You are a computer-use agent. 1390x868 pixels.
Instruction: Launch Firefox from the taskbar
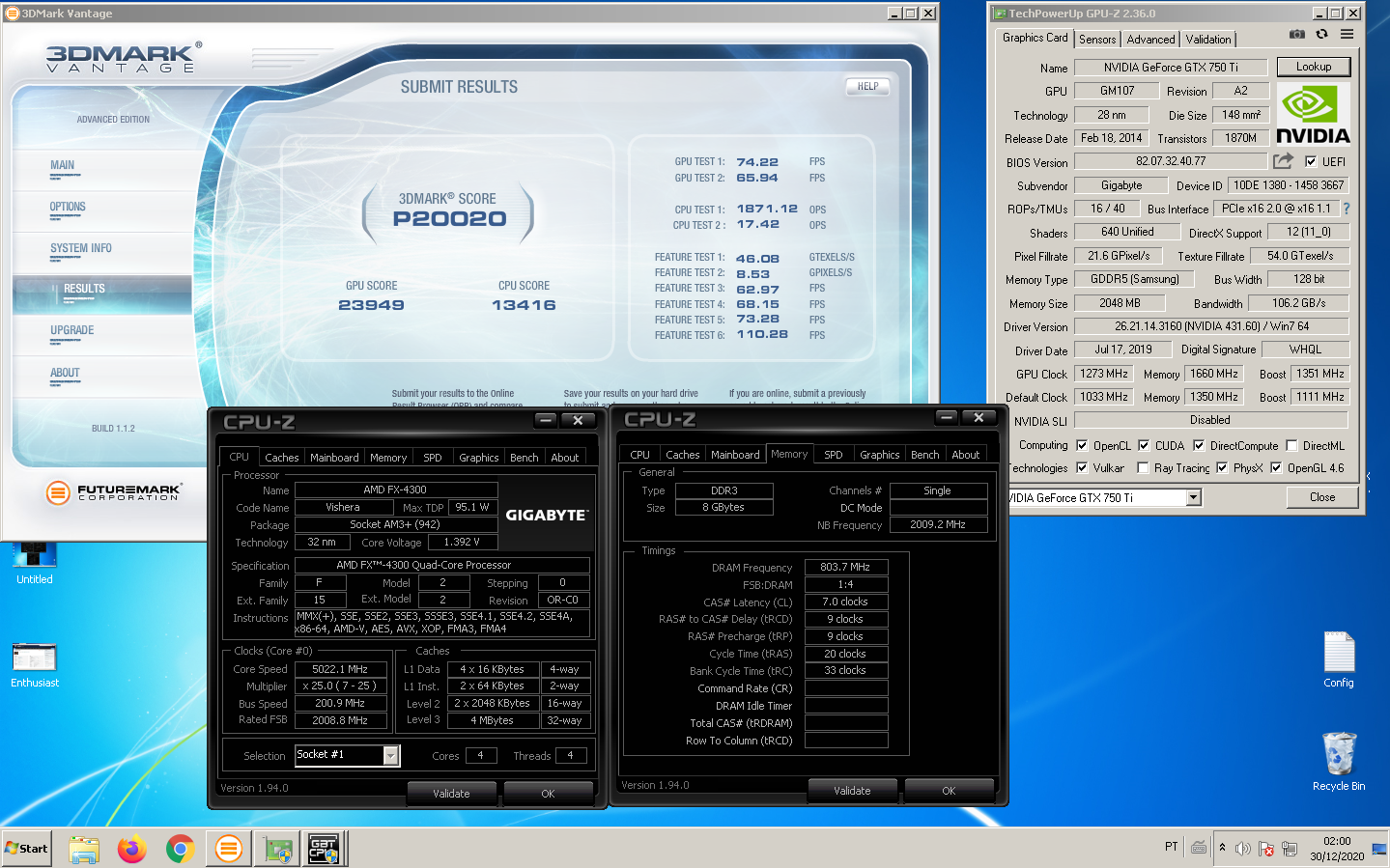click(132, 849)
